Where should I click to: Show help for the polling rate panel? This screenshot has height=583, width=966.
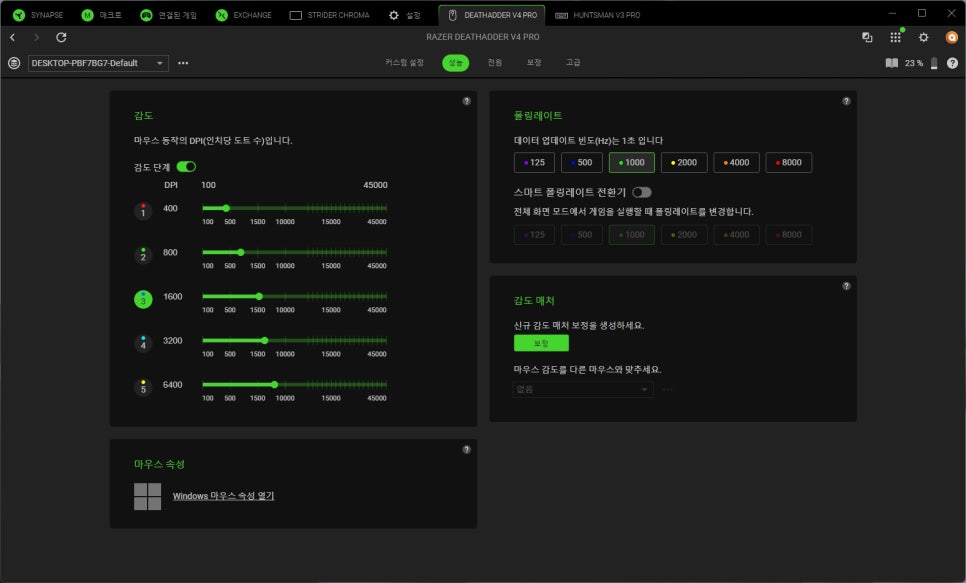pos(846,101)
